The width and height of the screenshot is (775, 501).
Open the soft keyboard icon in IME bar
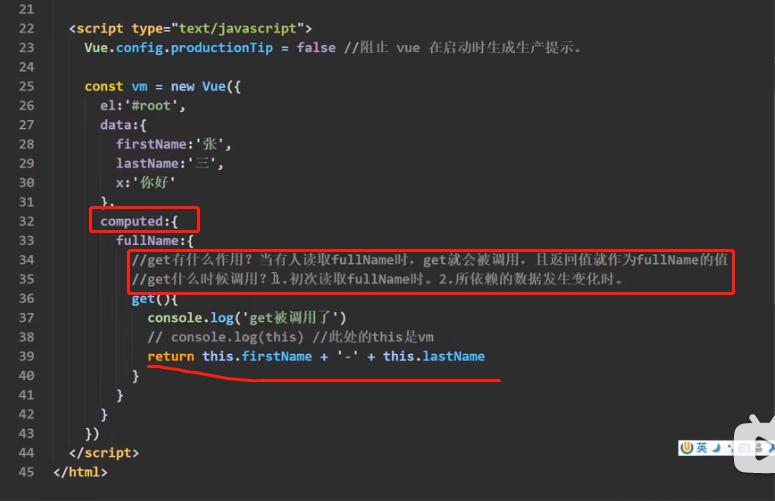744,448
